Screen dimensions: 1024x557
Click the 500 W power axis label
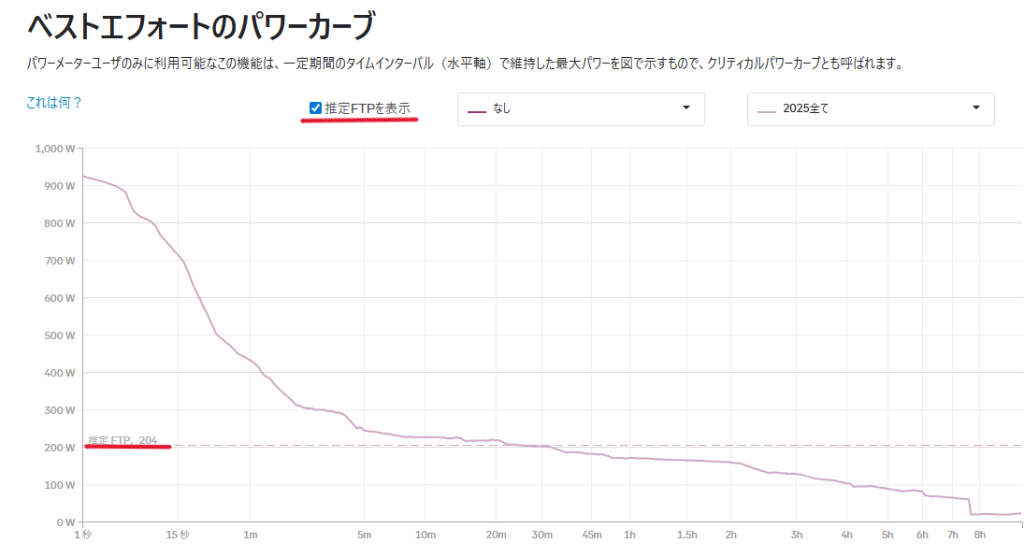coord(62,336)
